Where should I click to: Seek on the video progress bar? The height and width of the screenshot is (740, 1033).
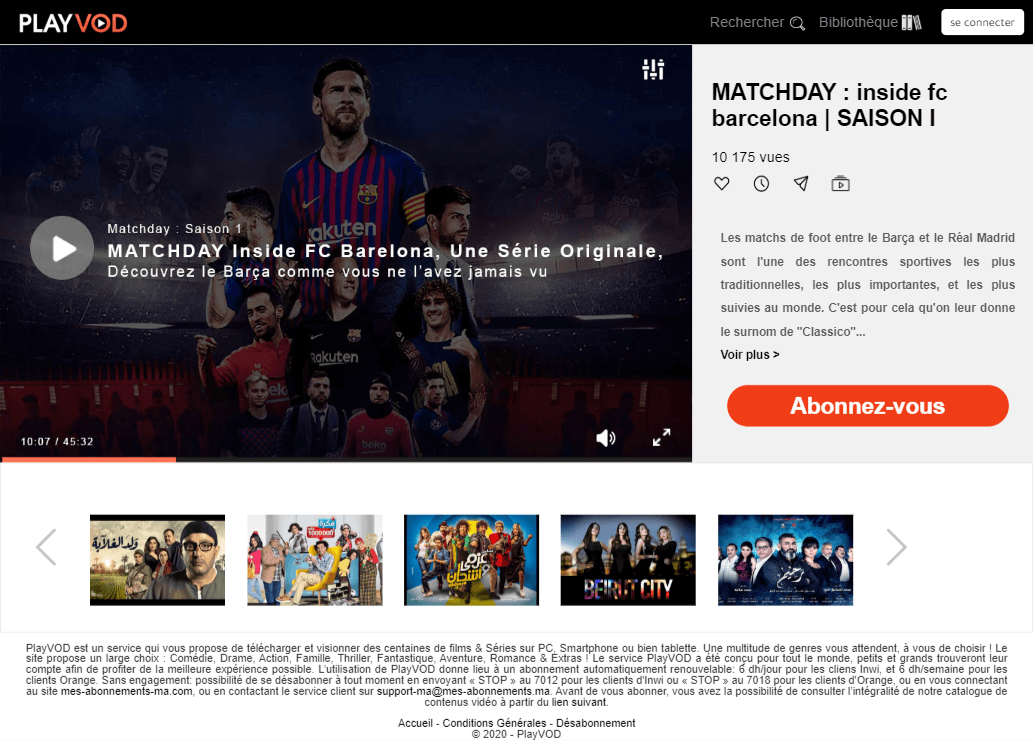(346, 459)
